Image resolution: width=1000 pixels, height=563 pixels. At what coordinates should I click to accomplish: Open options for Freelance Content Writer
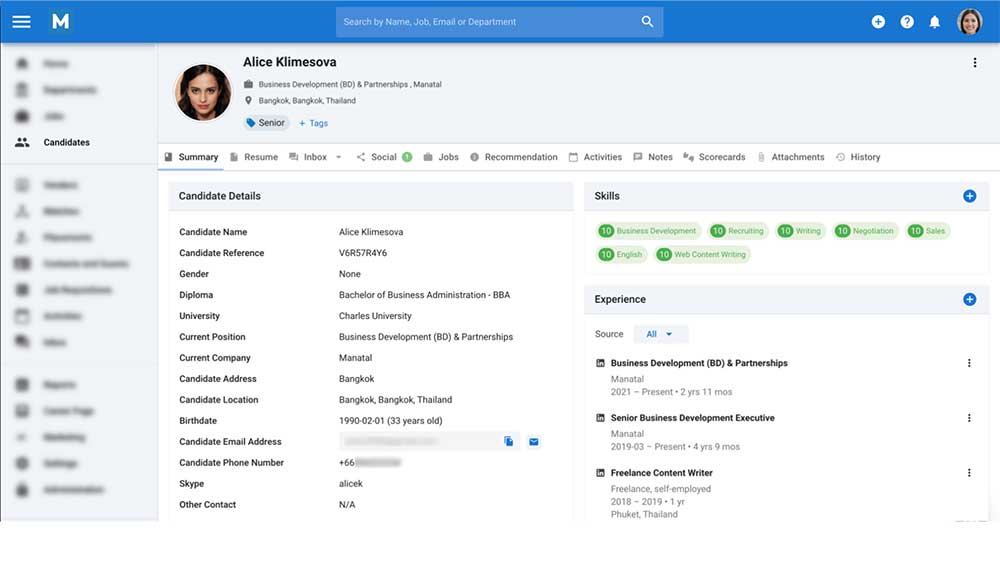pyautogui.click(x=969, y=473)
